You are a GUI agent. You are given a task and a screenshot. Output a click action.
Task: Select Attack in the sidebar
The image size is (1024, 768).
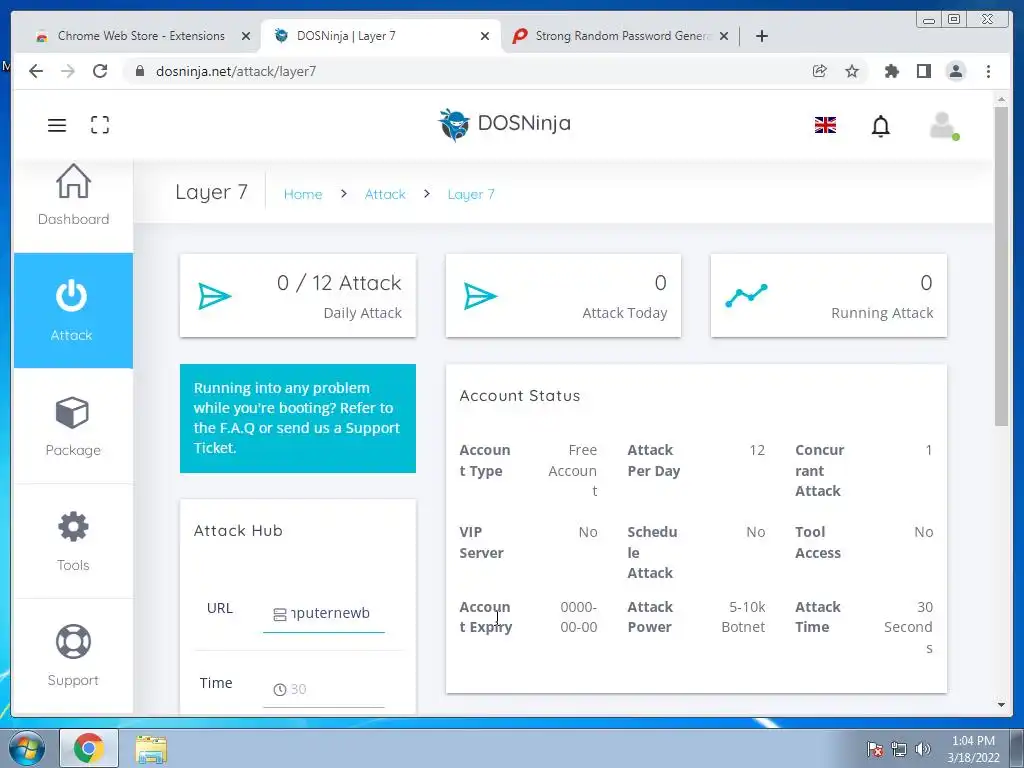click(x=73, y=310)
